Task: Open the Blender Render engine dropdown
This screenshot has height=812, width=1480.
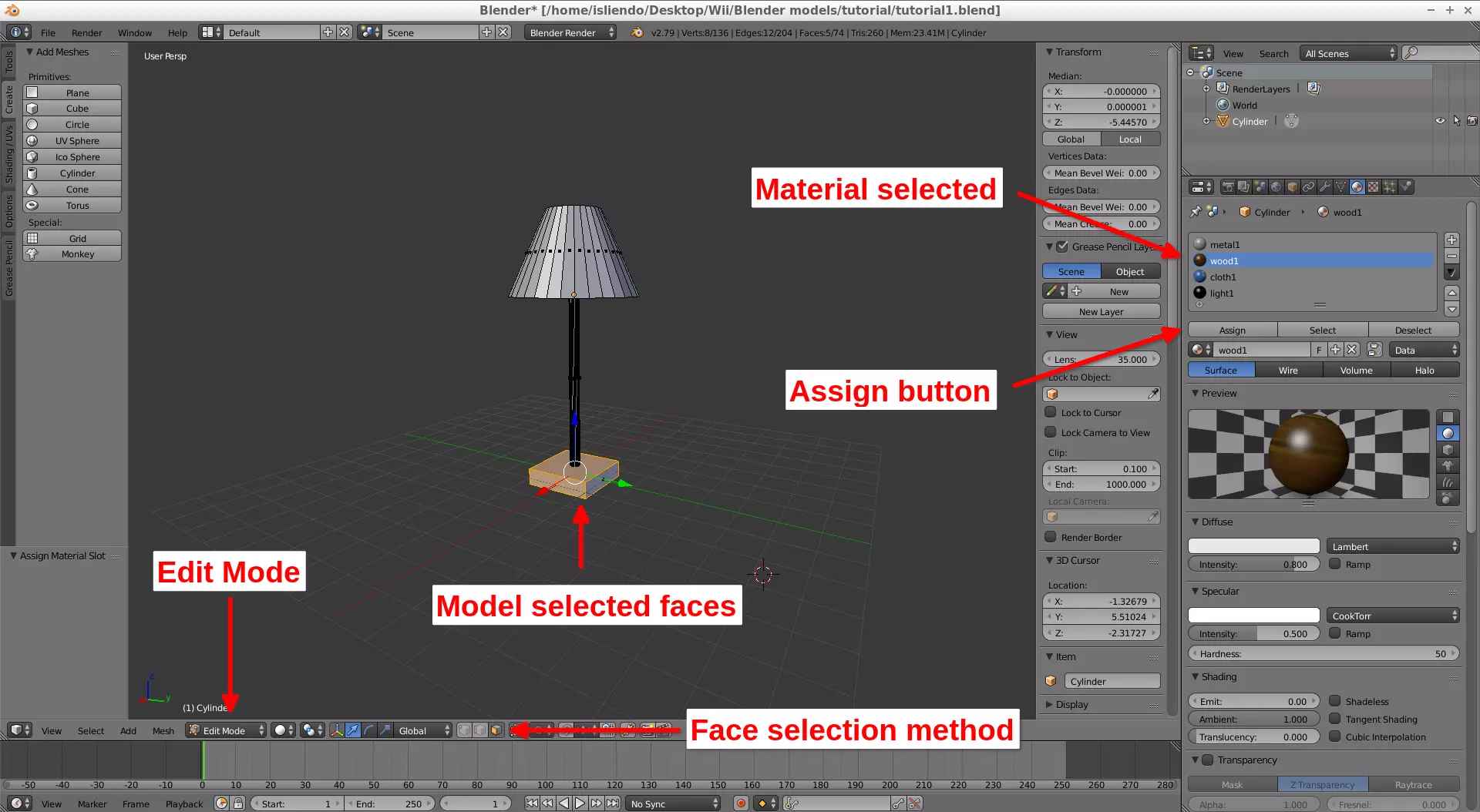Action: pos(570,32)
